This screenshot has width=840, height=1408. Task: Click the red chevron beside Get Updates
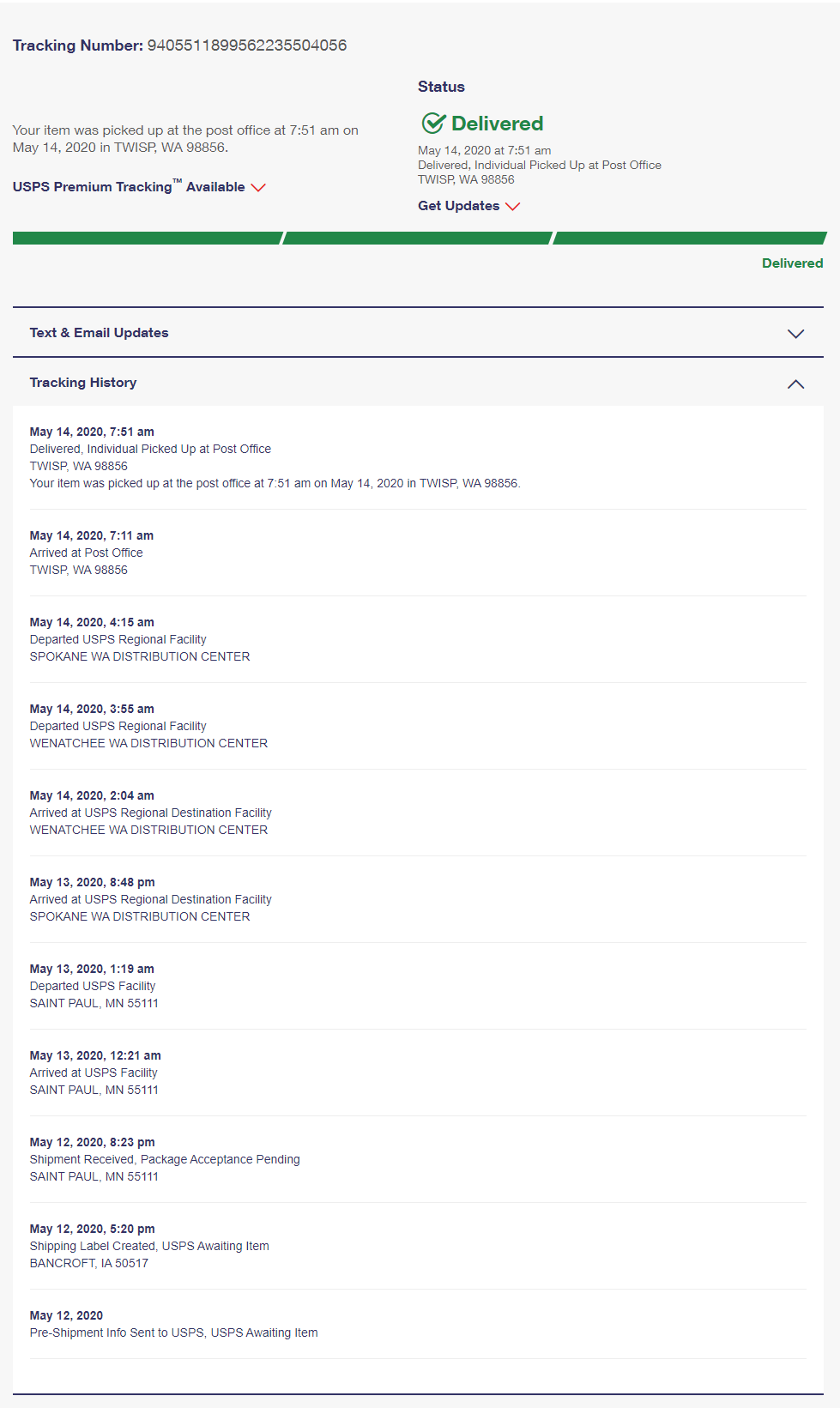[x=513, y=206]
